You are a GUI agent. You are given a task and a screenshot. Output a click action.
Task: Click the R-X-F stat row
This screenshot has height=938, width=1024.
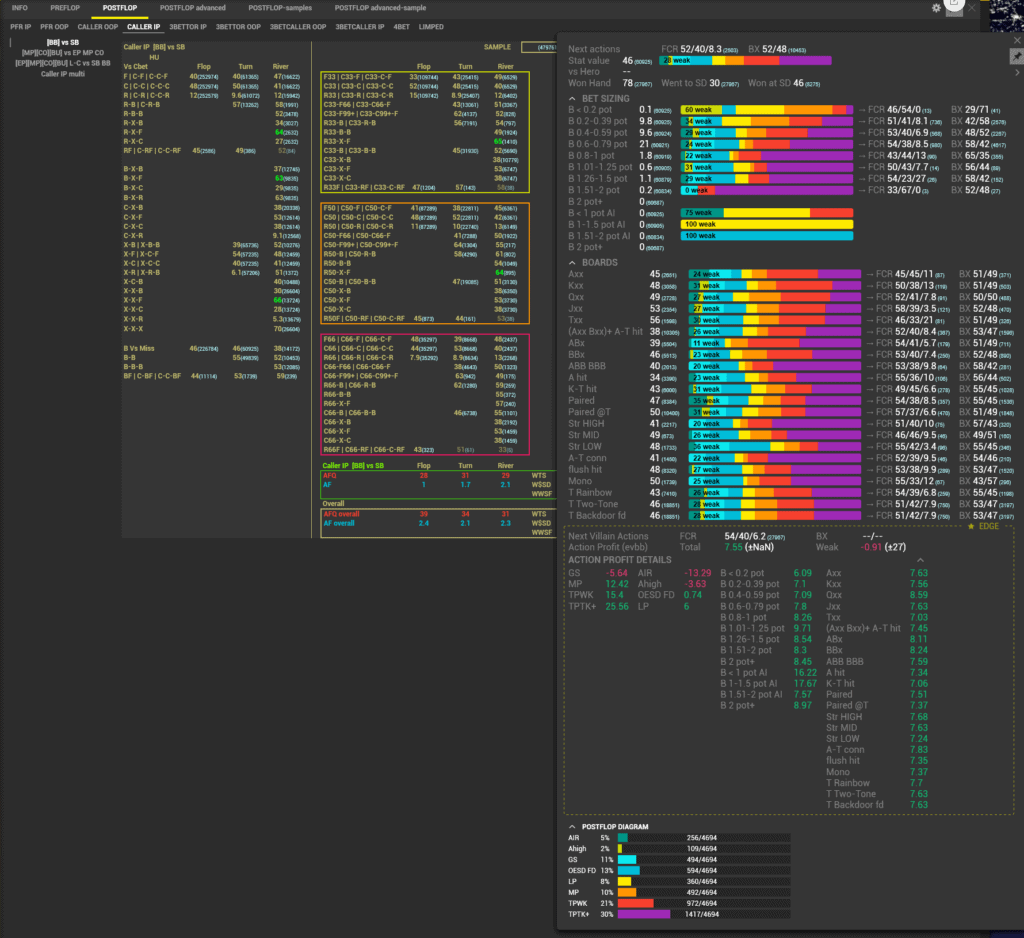(x=212, y=132)
